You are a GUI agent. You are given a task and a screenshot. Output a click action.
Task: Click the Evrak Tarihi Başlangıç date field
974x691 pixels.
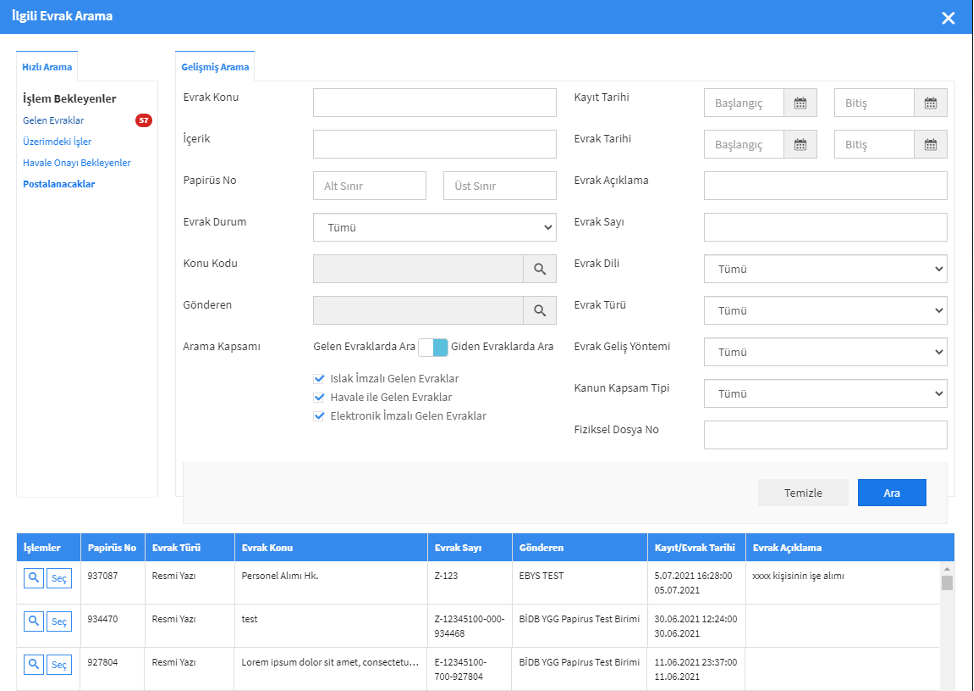[744, 145]
